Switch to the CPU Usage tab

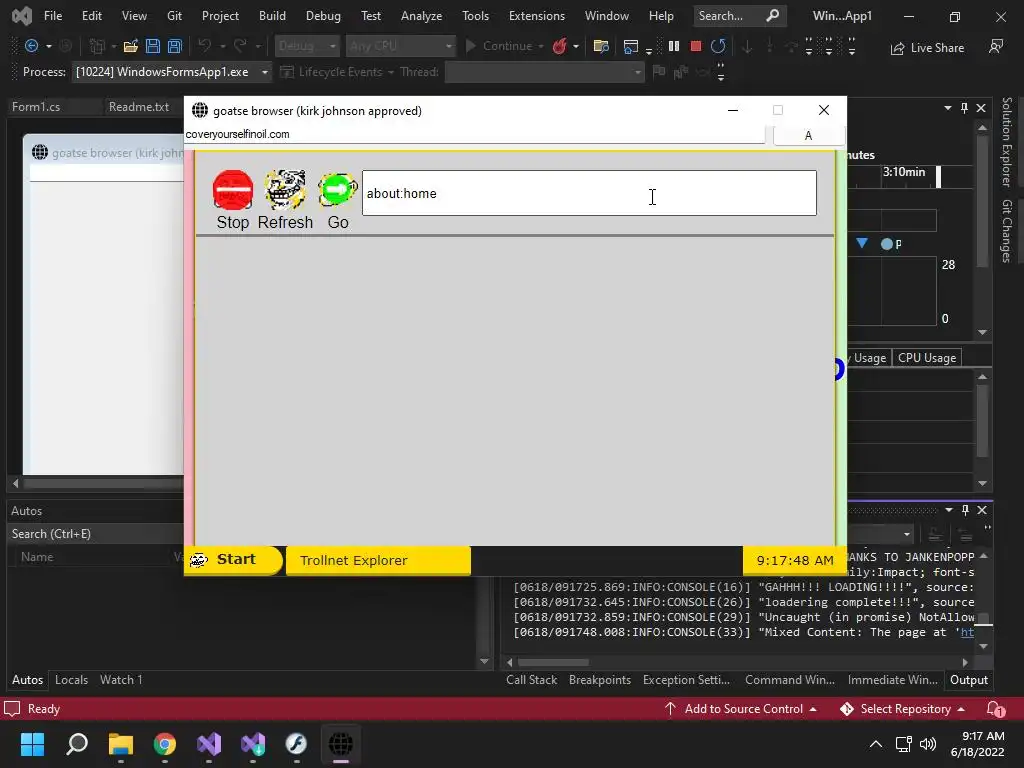[927, 358]
